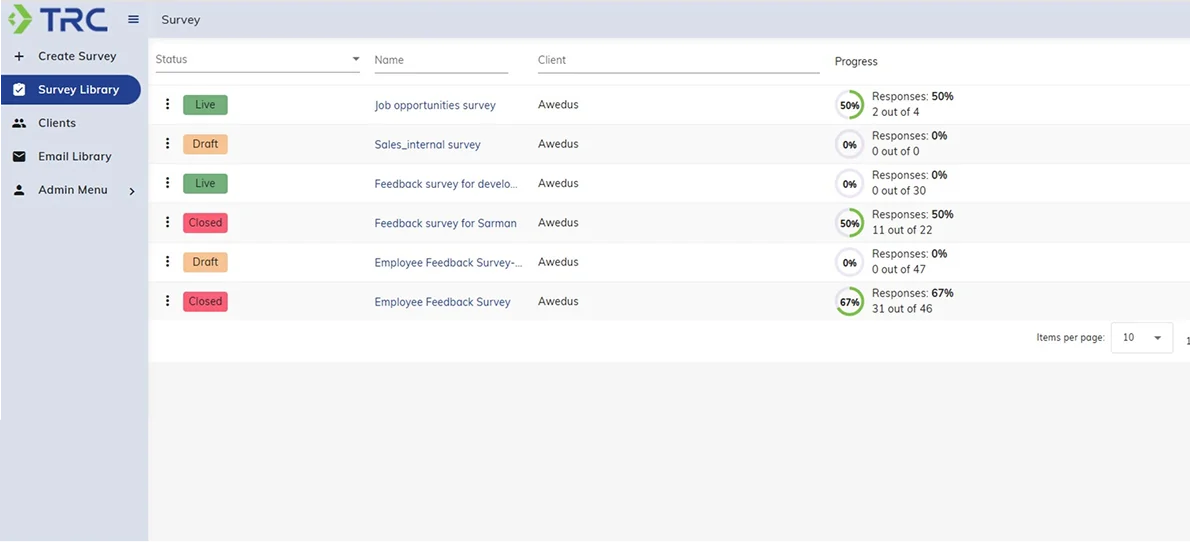The width and height of the screenshot is (1190, 542).
Task: Open Create Survey in sidebar
Action: [x=71, y=56]
